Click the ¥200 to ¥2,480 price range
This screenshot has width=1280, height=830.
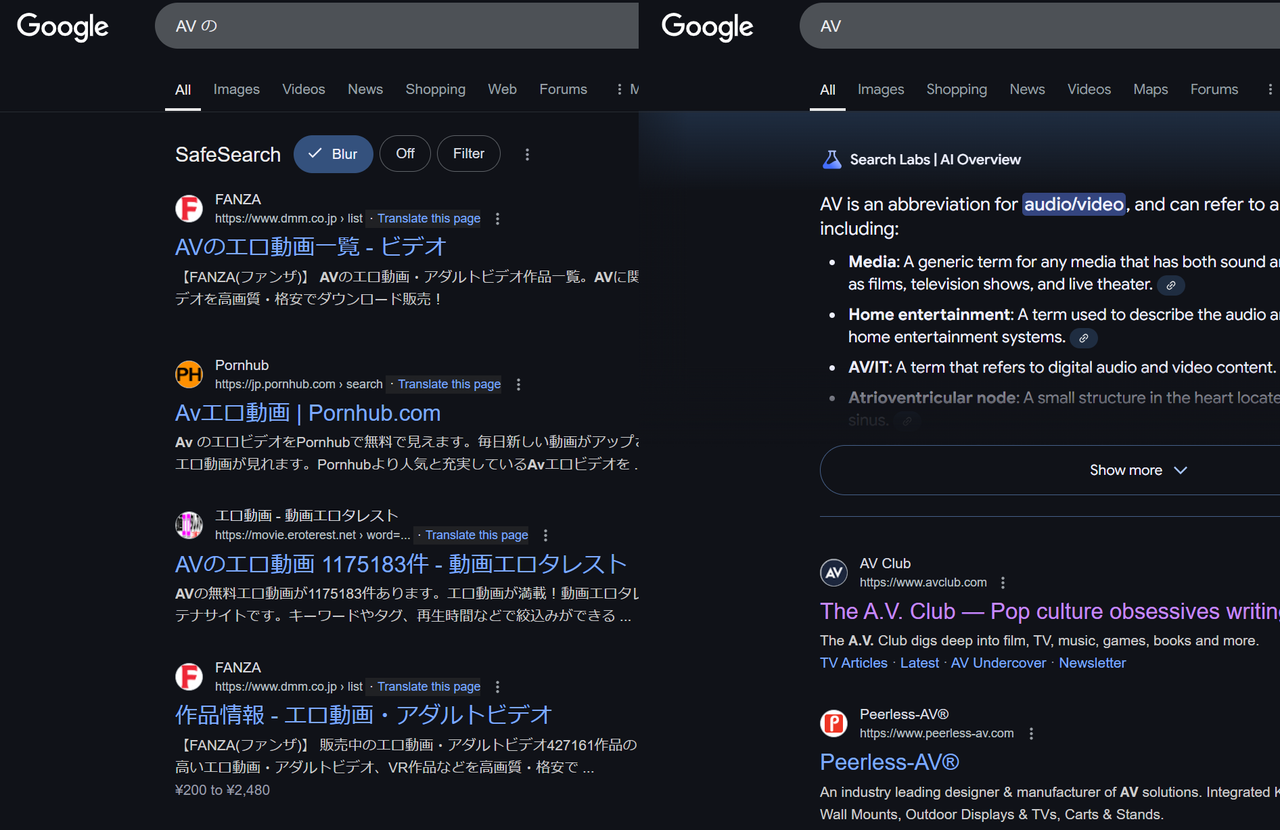(222, 790)
